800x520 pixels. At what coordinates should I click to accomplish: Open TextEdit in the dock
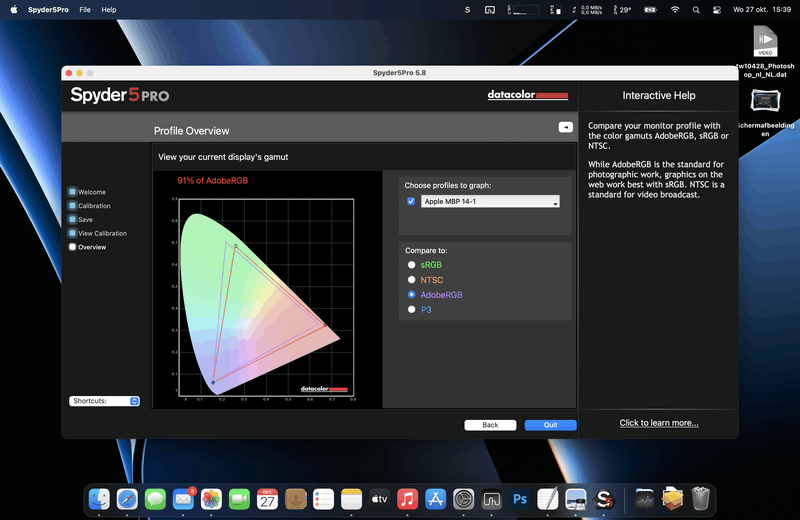coord(547,499)
